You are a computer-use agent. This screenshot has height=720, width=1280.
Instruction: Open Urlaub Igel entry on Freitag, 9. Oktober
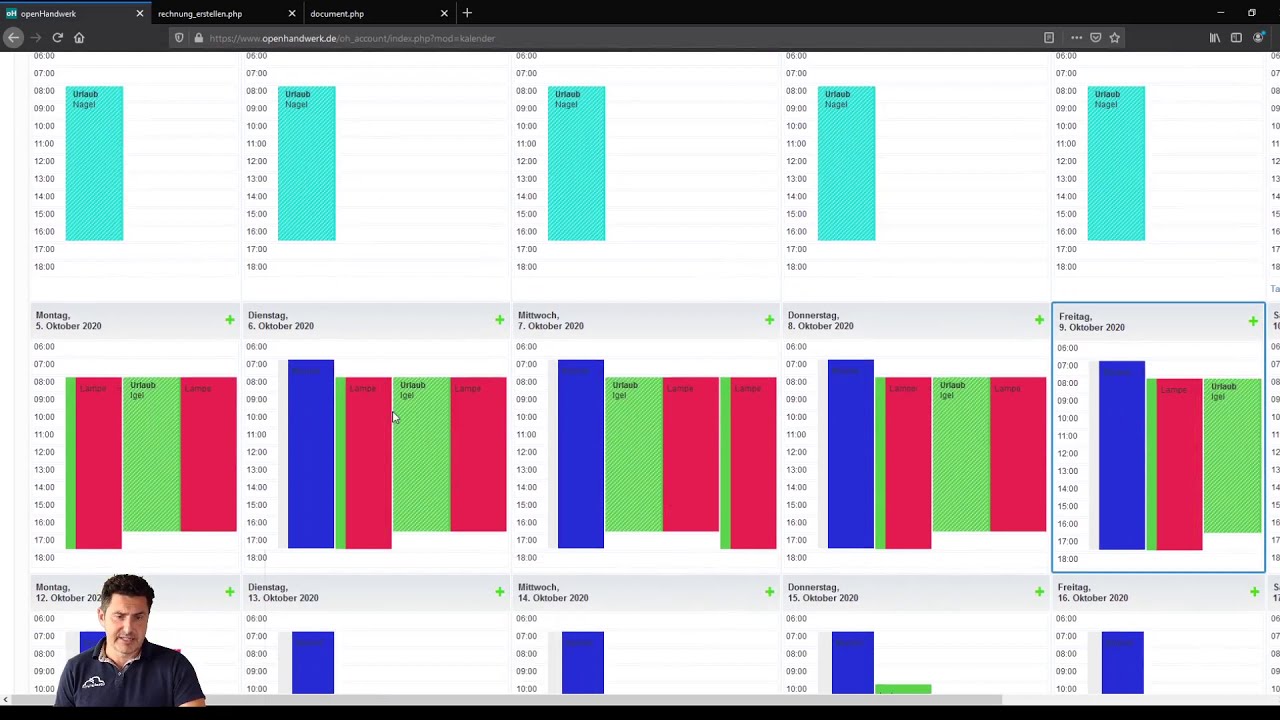(1233, 456)
